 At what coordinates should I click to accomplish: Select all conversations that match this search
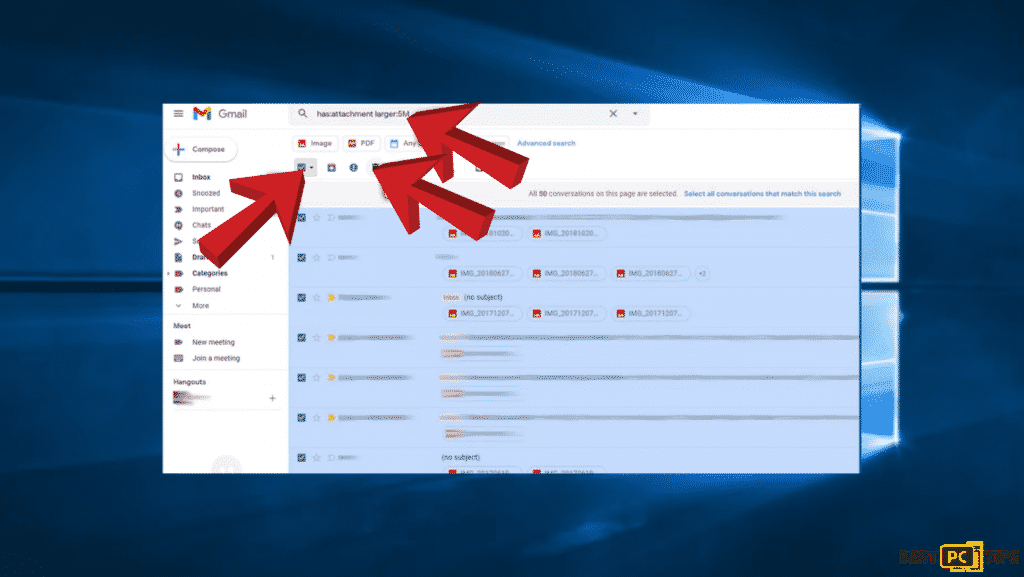pyautogui.click(x=762, y=194)
